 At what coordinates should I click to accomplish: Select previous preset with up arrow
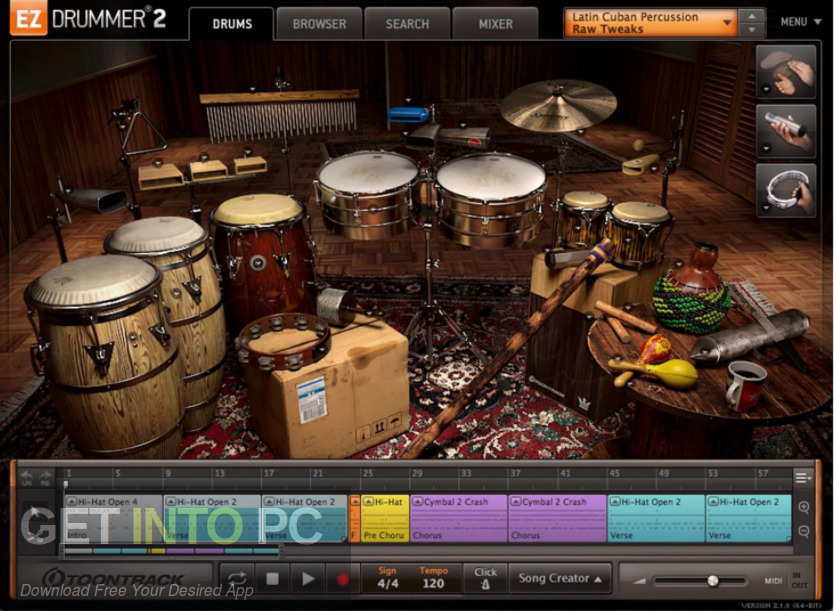click(x=752, y=16)
